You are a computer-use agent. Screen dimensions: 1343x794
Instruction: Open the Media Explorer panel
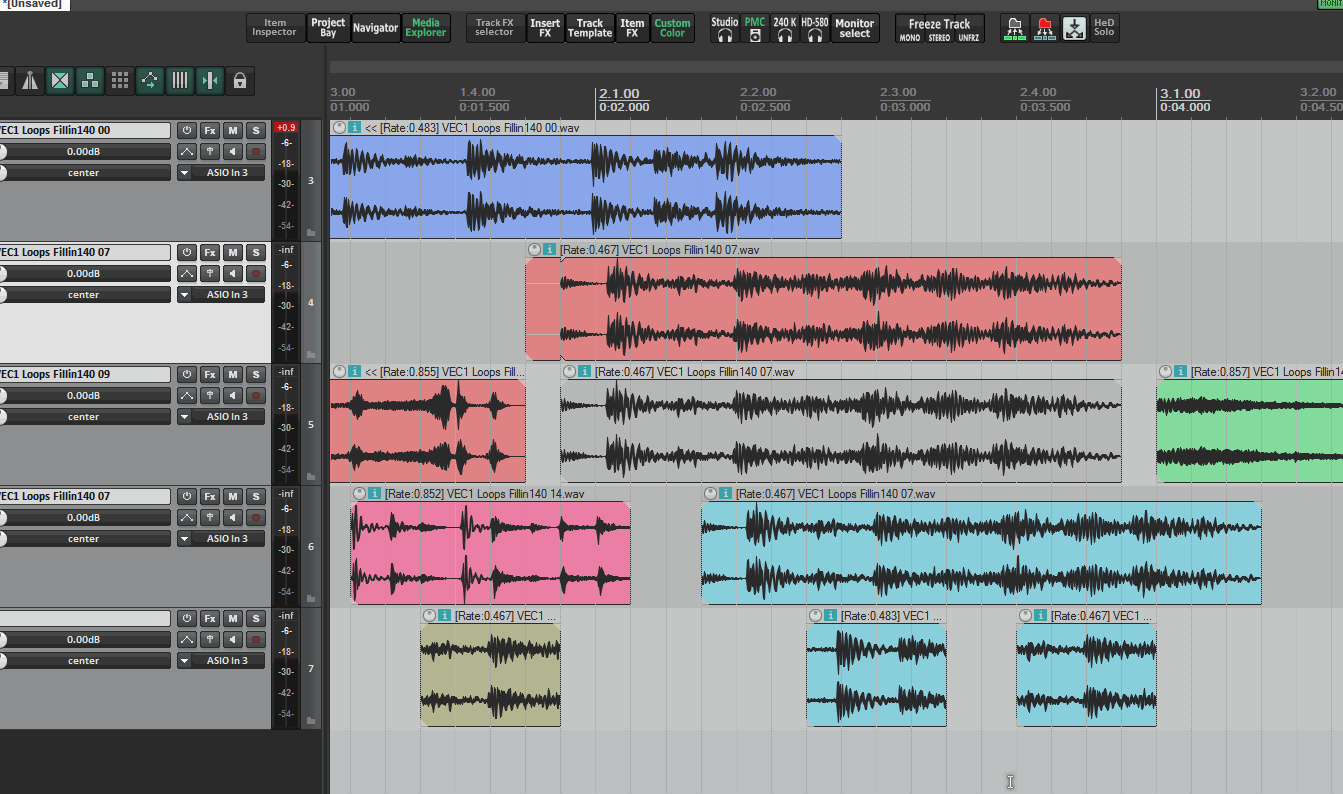pos(426,28)
